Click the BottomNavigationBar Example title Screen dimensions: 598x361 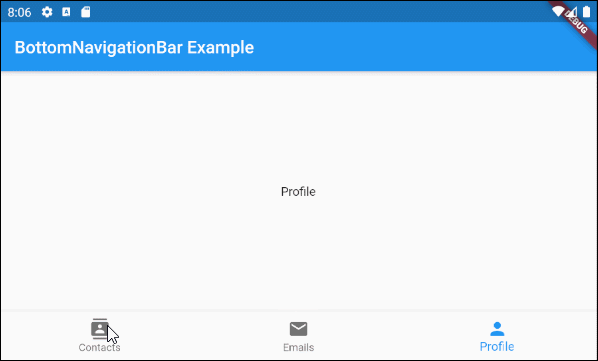[134, 48]
